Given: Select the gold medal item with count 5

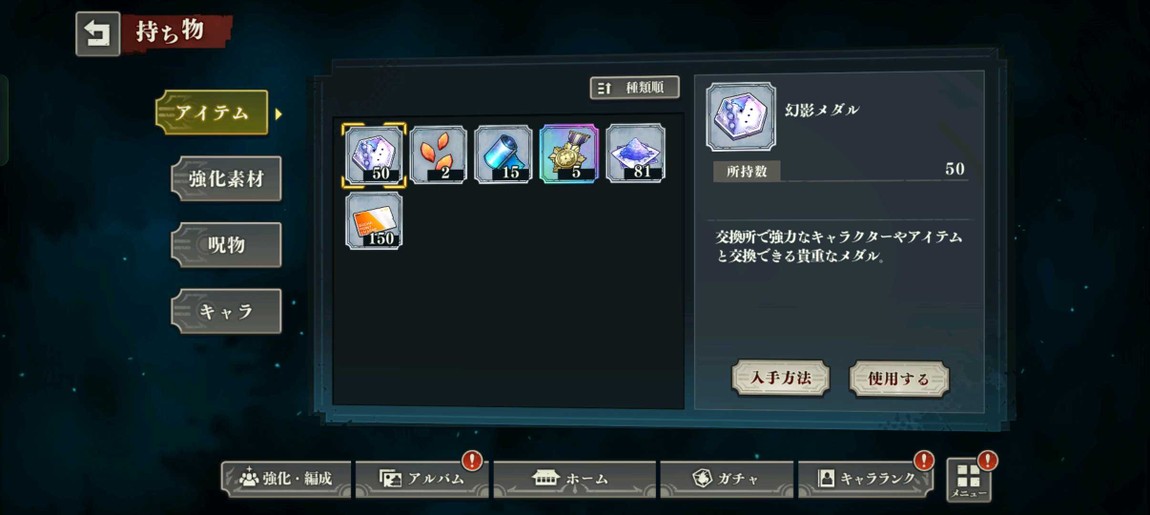Looking at the screenshot, I should click(569, 154).
